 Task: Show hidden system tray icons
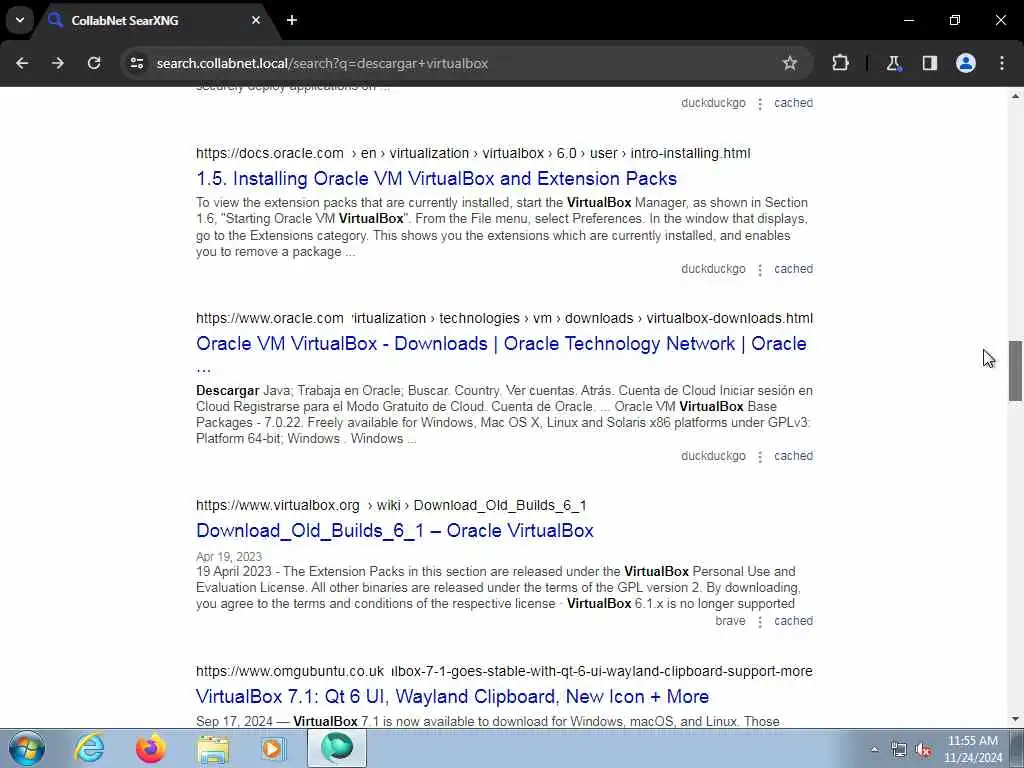[x=874, y=750]
